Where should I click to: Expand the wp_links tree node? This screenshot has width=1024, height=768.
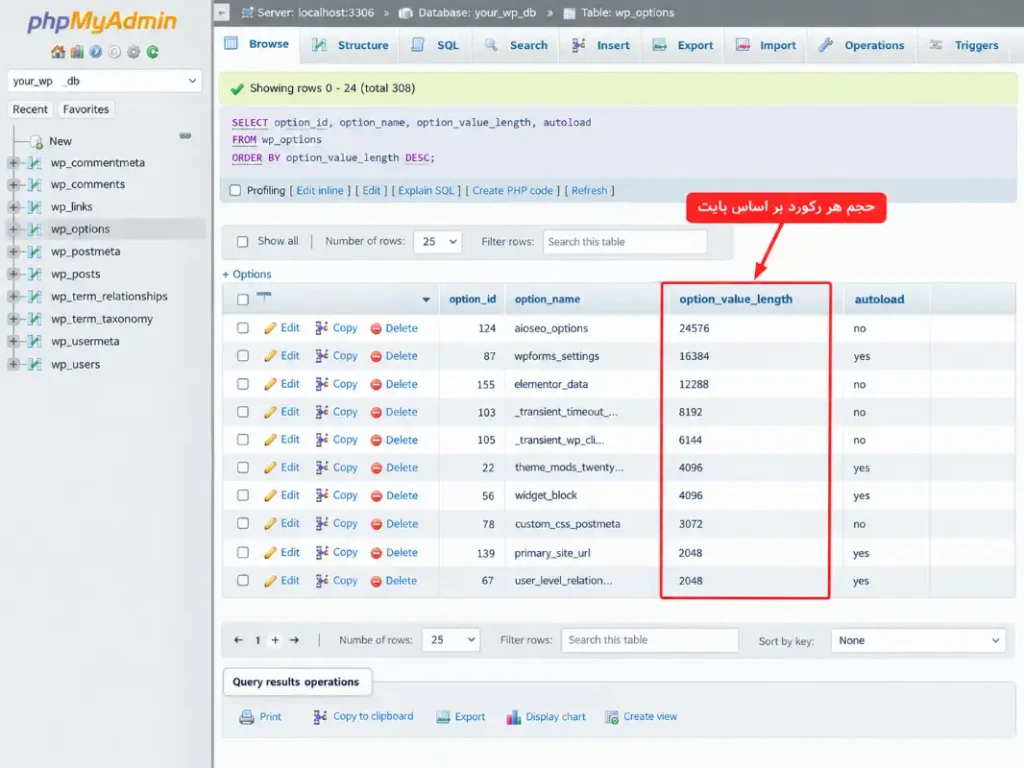coord(13,207)
